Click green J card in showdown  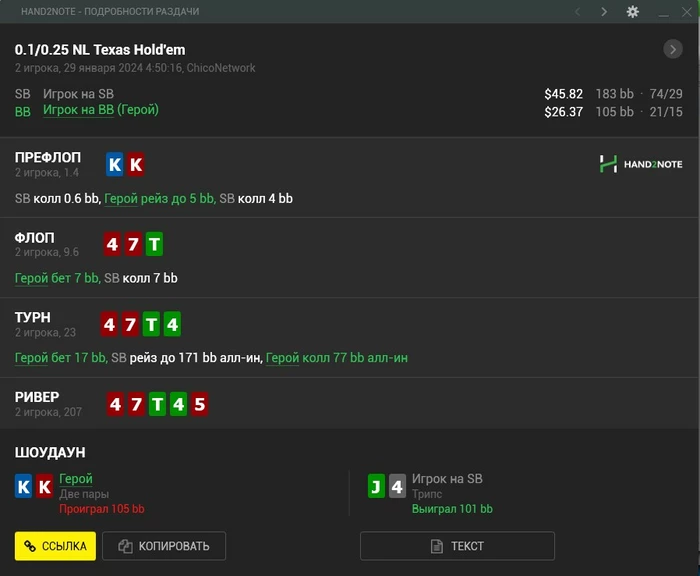tap(376, 486)
